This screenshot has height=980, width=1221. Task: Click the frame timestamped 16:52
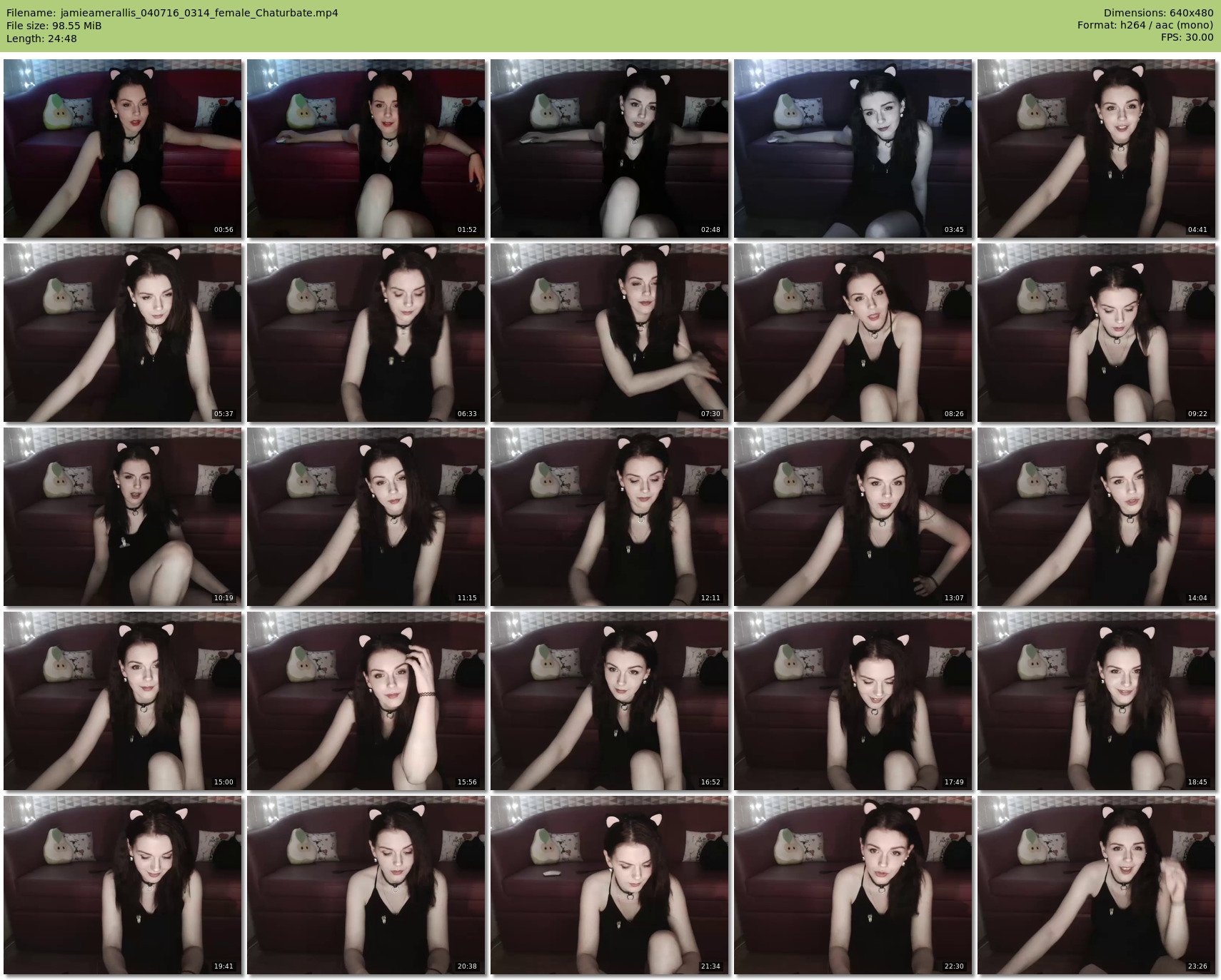(x=609, y=701)
